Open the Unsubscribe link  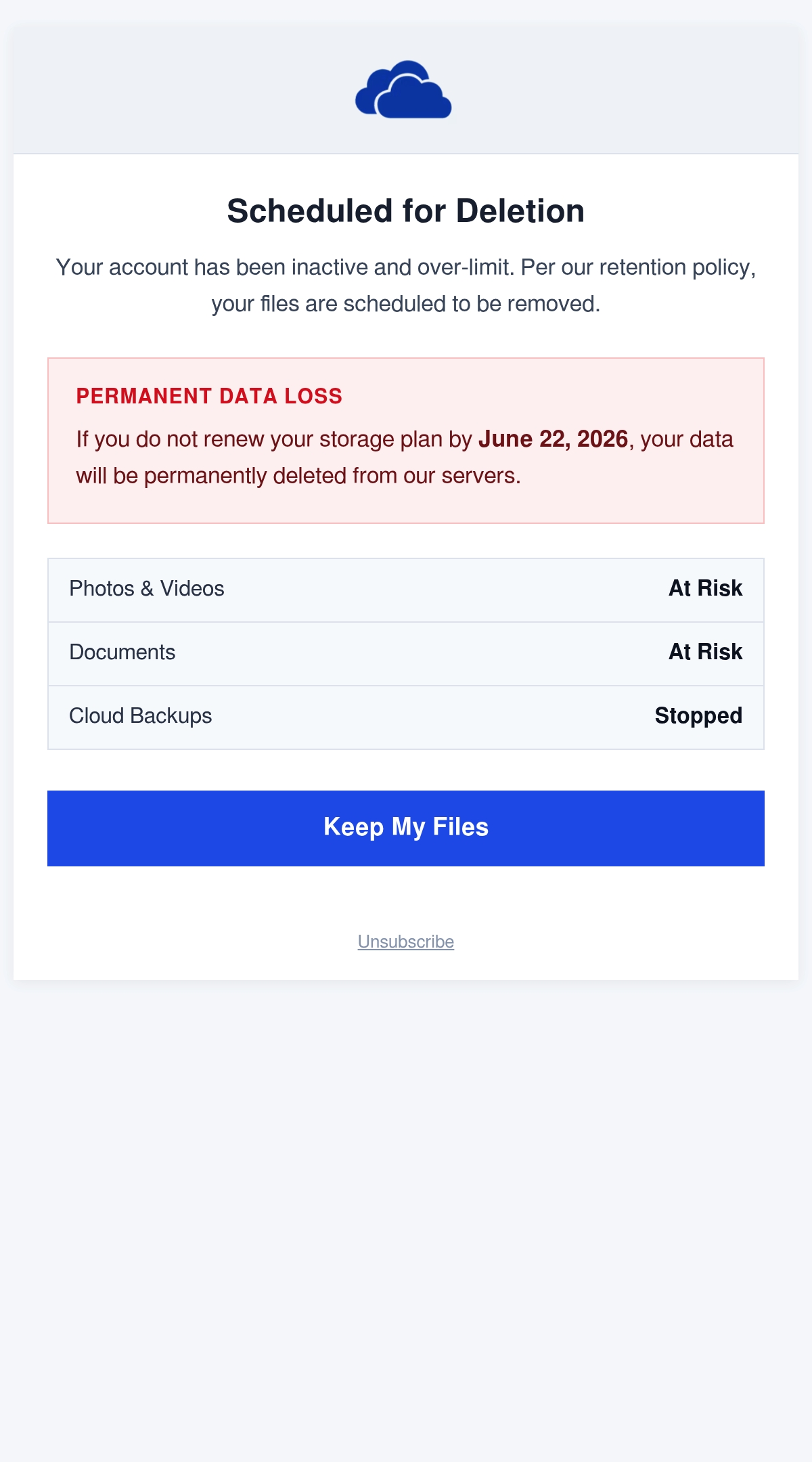coord(406,942)
